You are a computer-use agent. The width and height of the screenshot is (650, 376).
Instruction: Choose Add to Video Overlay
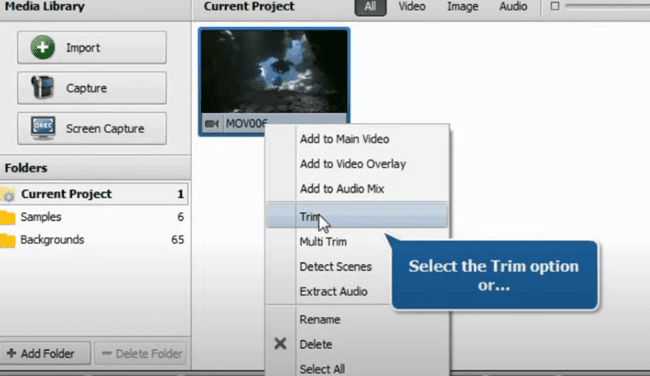(357, 164)
